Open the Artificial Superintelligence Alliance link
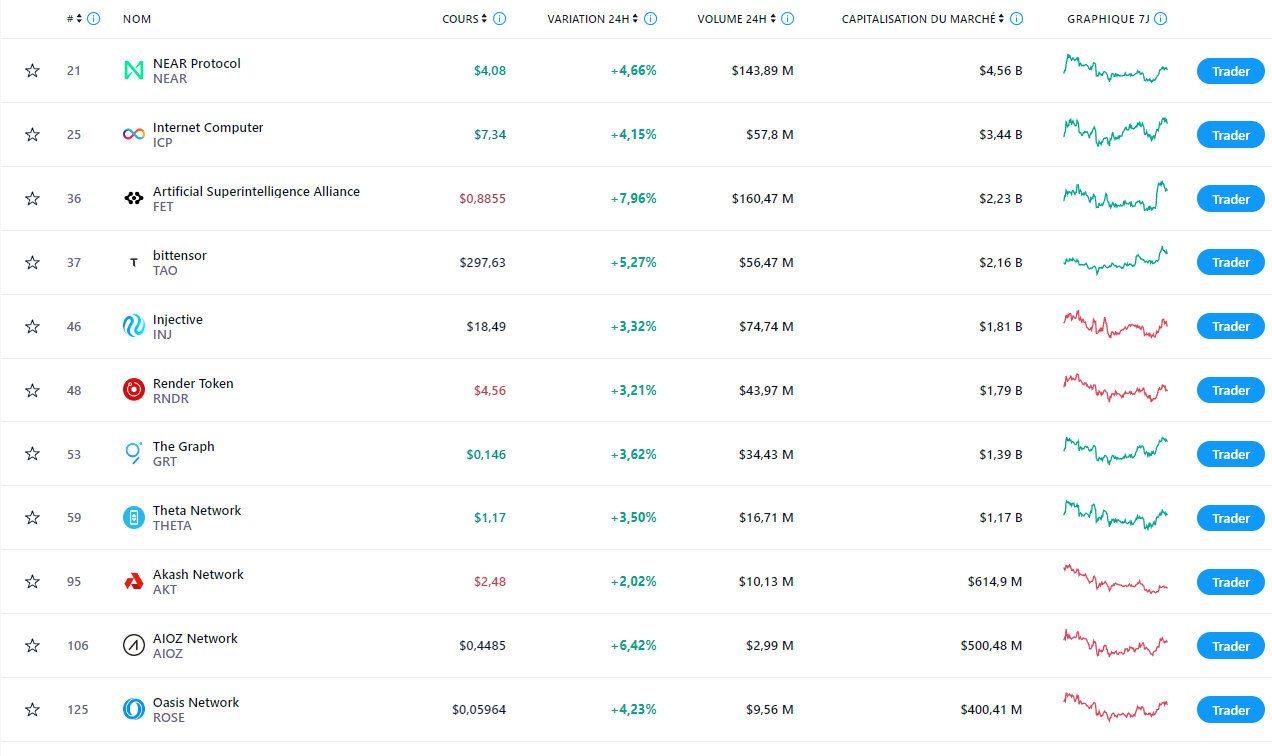 (256, 191)
